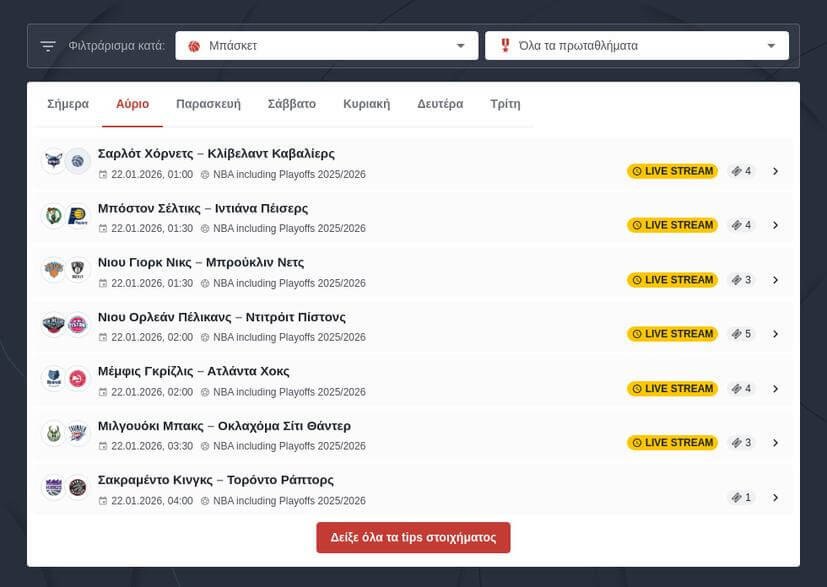
Task: Click LIVE STREAM badge on Knicks – Nets row
Action: click(672, 280)
